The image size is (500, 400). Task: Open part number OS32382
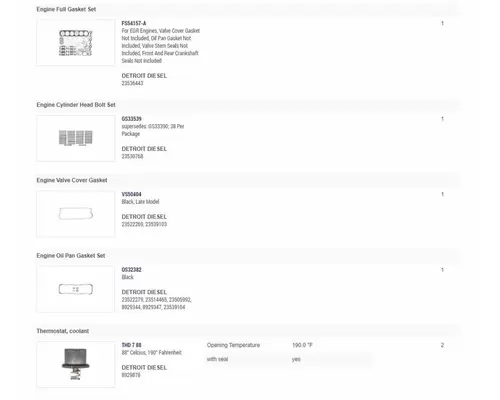(x=131, y=270)
